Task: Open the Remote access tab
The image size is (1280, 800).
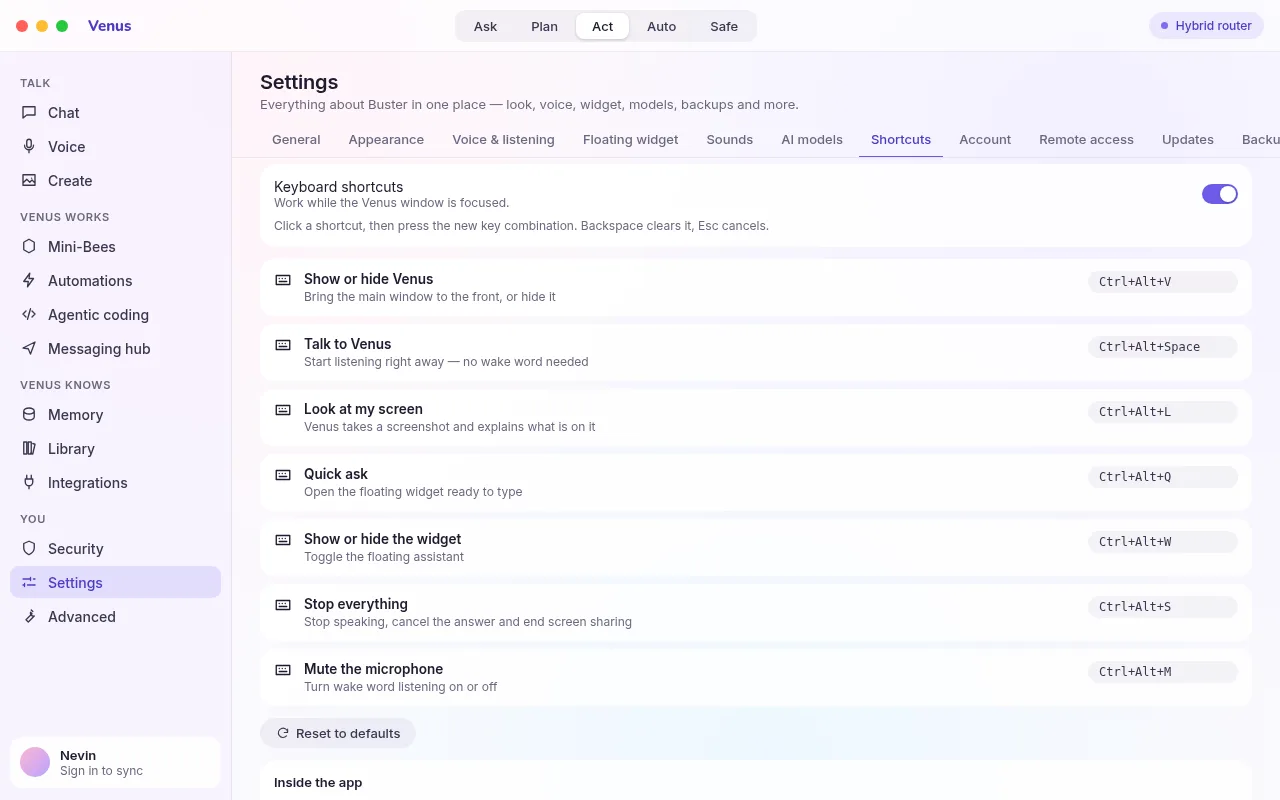Action: [x=1086, y=140]
